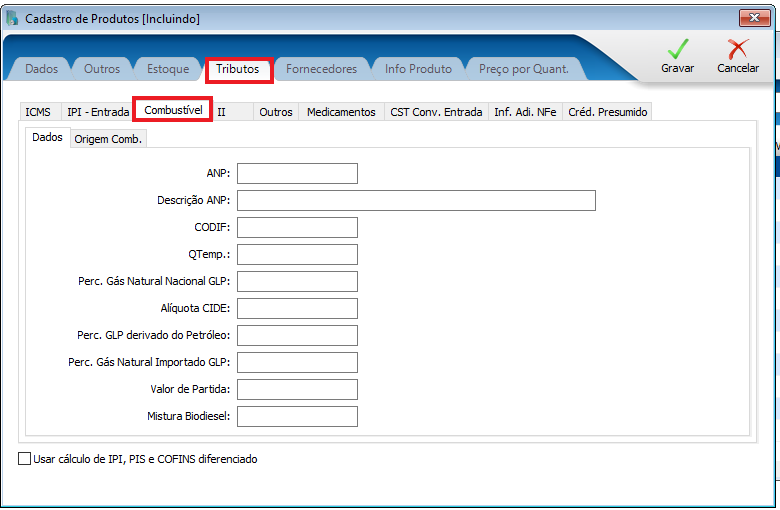Screen dimensions: 780x510
Task: Go to Preço por Quant. tab
Action: [523, 69]
